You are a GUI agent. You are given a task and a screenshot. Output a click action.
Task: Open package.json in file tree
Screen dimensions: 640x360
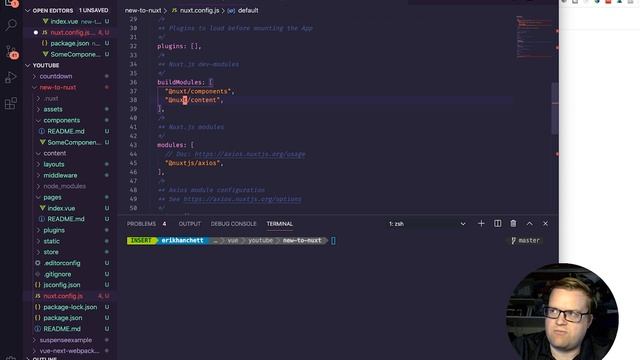(x=63, y=318)
